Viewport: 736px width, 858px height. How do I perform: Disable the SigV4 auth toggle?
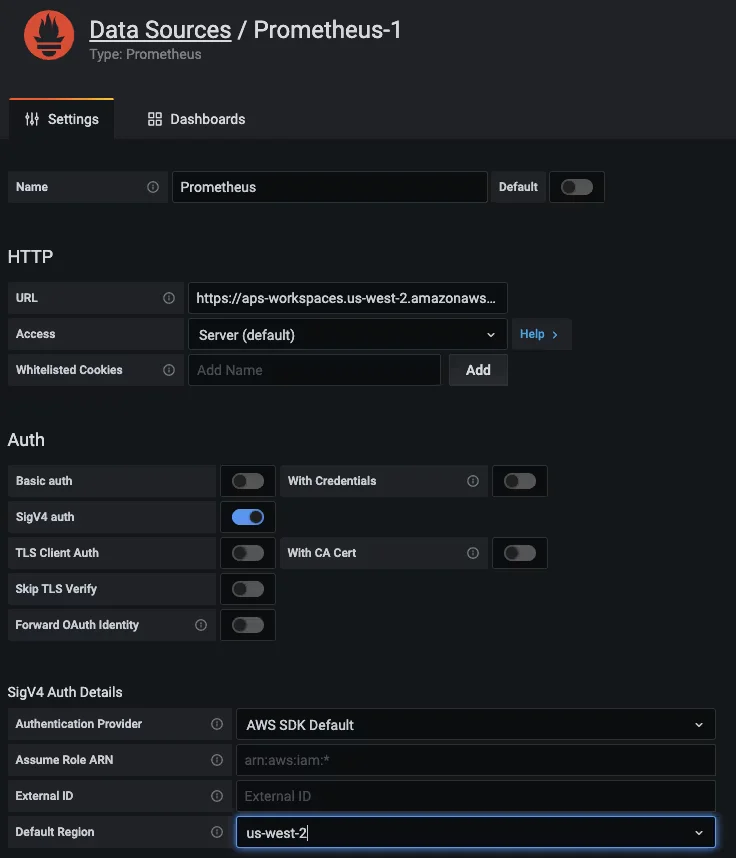click(x=248, y=517)
